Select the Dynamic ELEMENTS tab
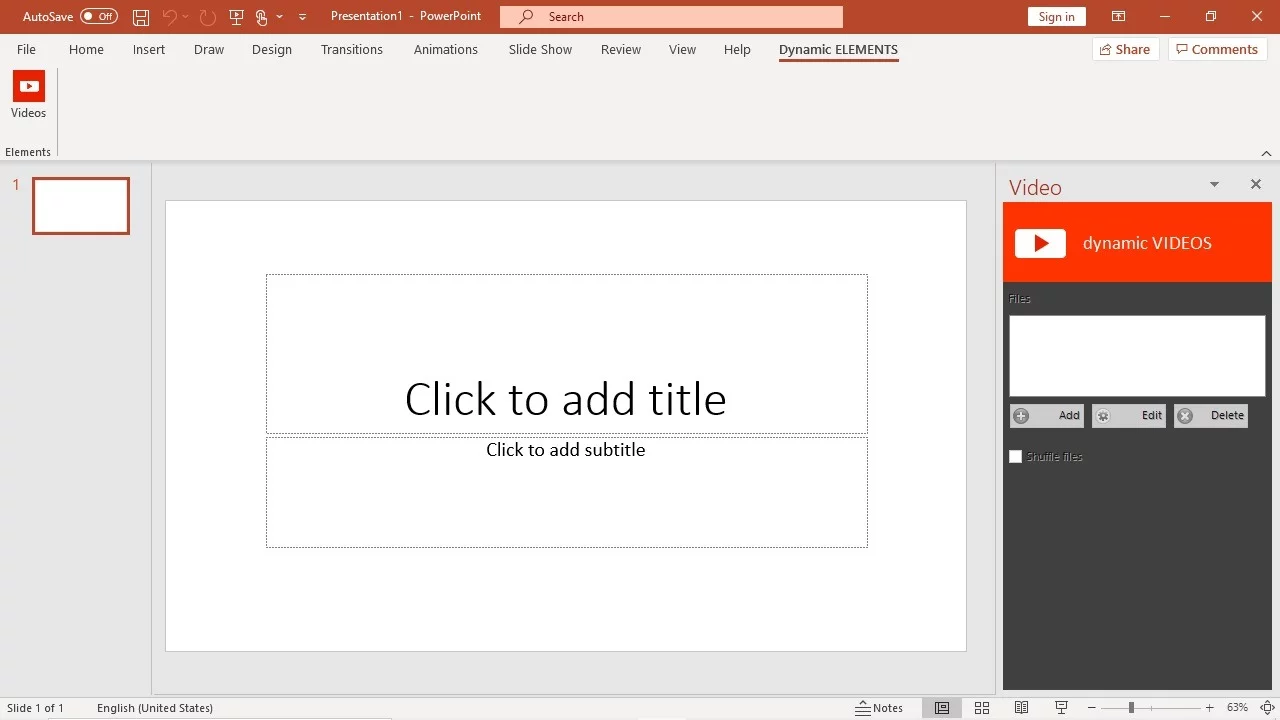This screenshot has height=720, width=1280. (x=838, y=49)
